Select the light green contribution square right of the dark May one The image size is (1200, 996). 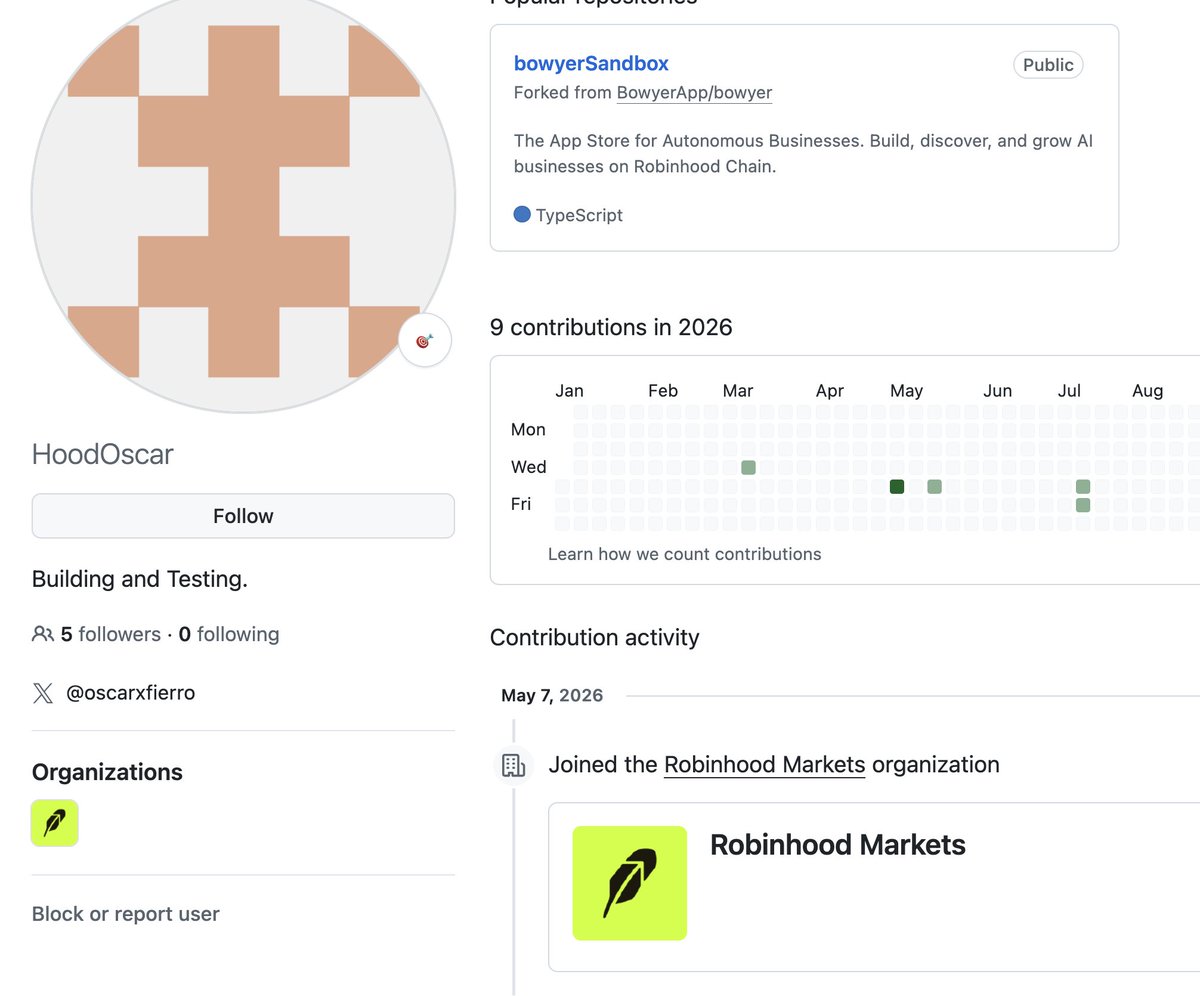pos(934,486)
